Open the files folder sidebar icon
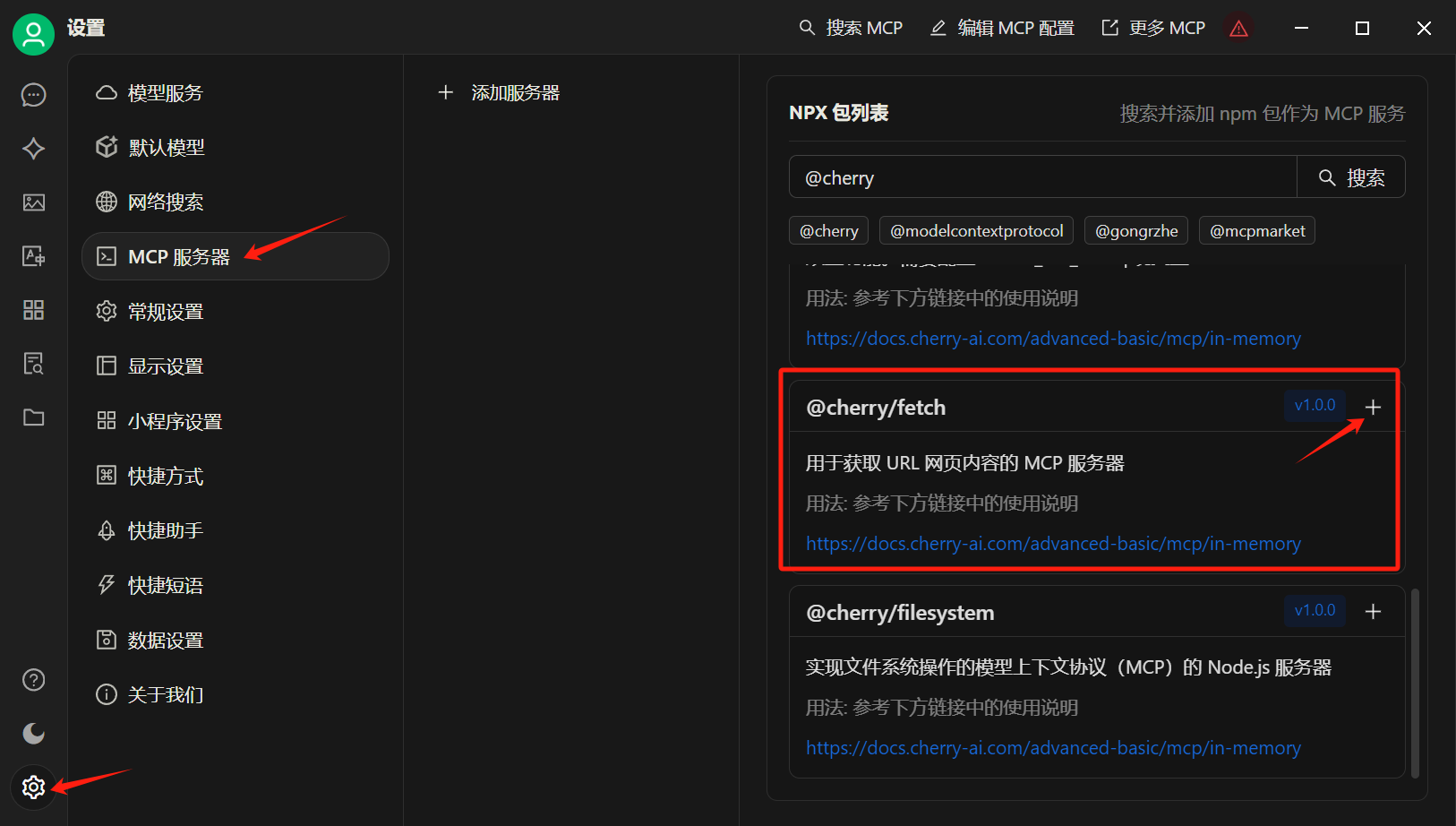1456x826 pixels. point(33,417)
